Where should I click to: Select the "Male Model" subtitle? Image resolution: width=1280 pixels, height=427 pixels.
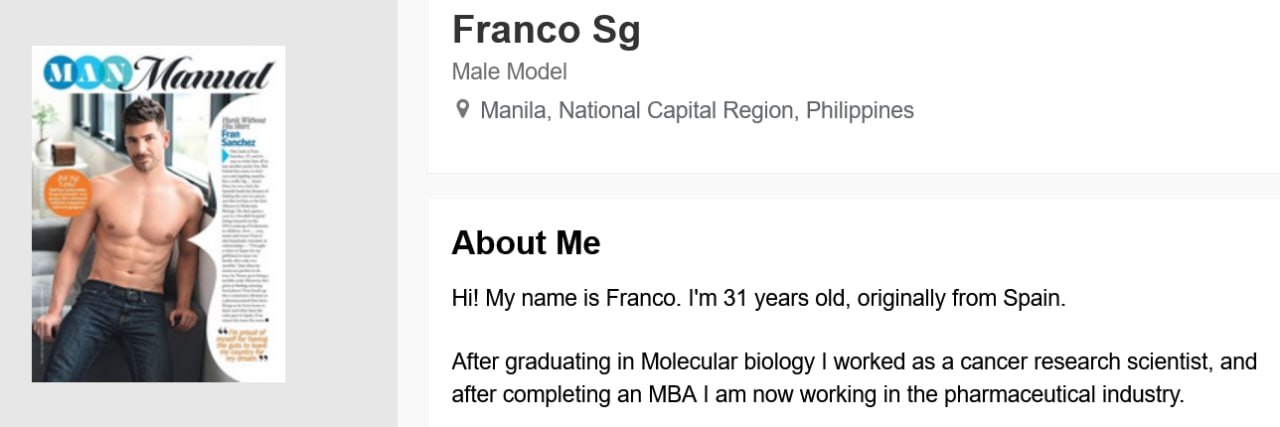pos(509,72)
